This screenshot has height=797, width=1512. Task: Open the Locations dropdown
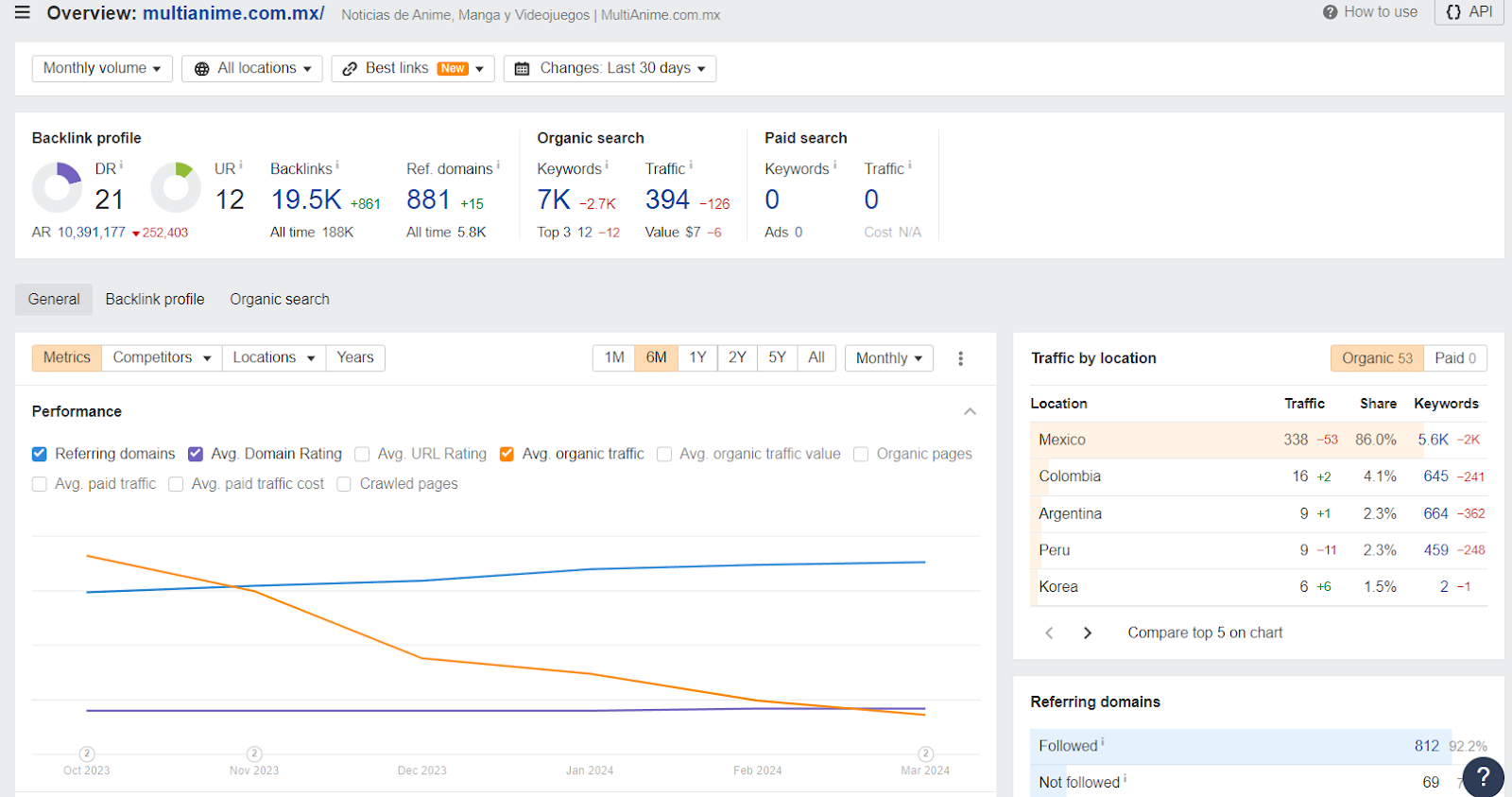pos(274,357)
